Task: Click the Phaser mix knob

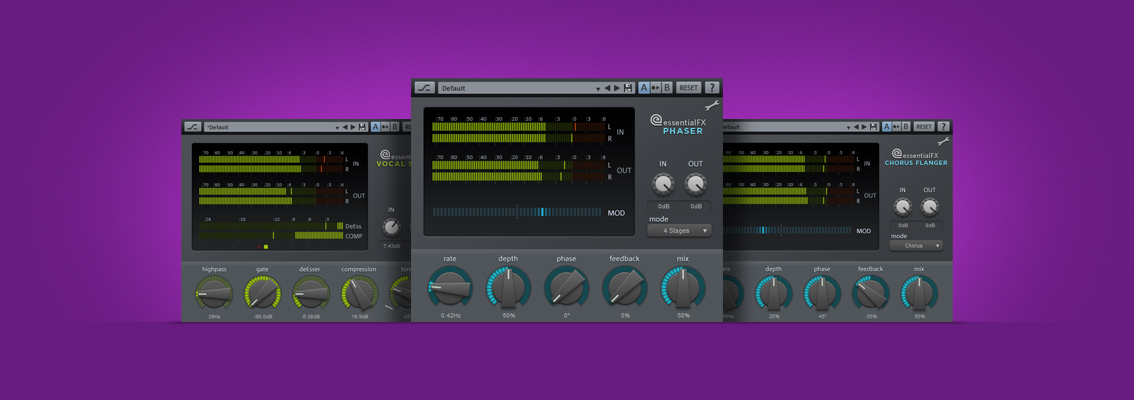Action: click(x=683, y=287)
